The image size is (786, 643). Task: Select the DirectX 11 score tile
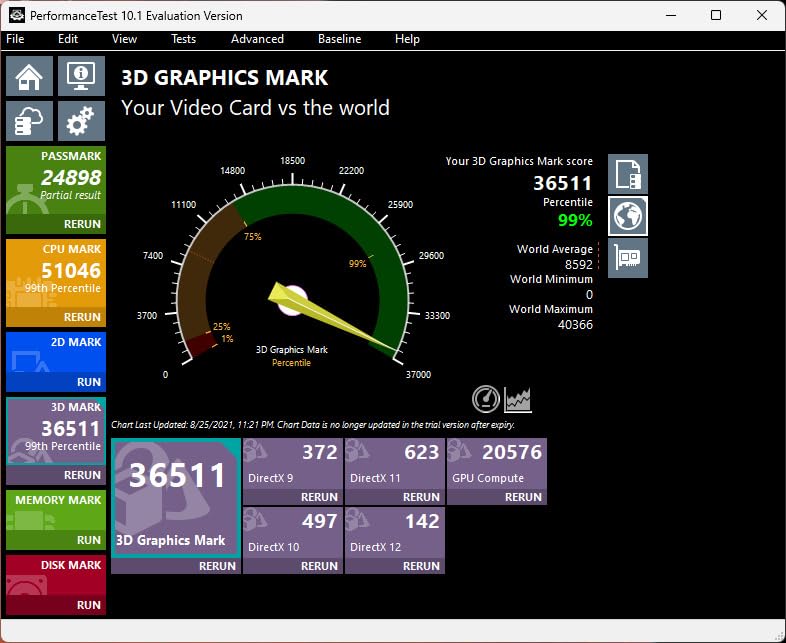[x=395, y=464]
